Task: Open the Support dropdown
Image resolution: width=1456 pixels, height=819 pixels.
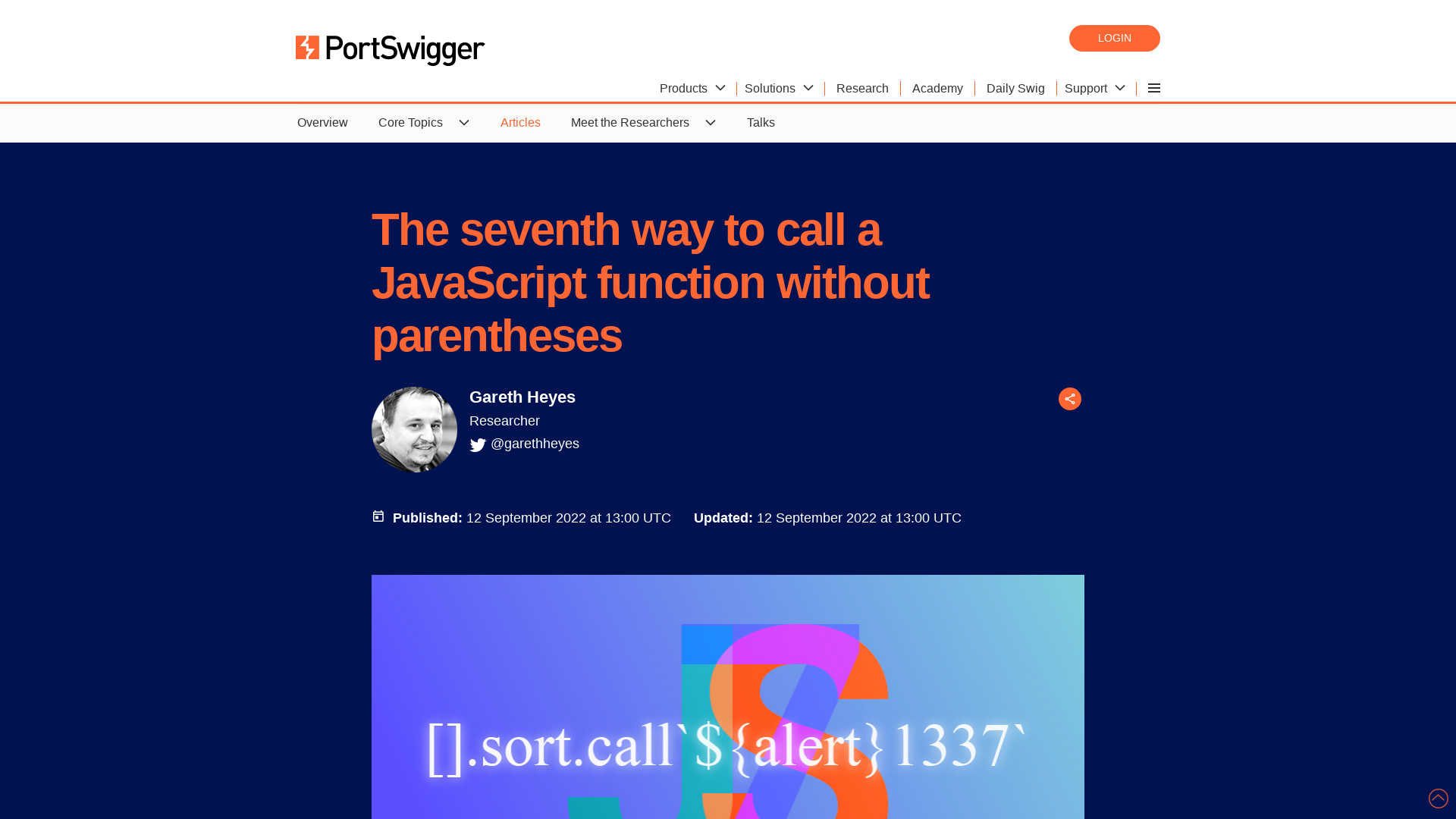Action: coord(1094,88)
